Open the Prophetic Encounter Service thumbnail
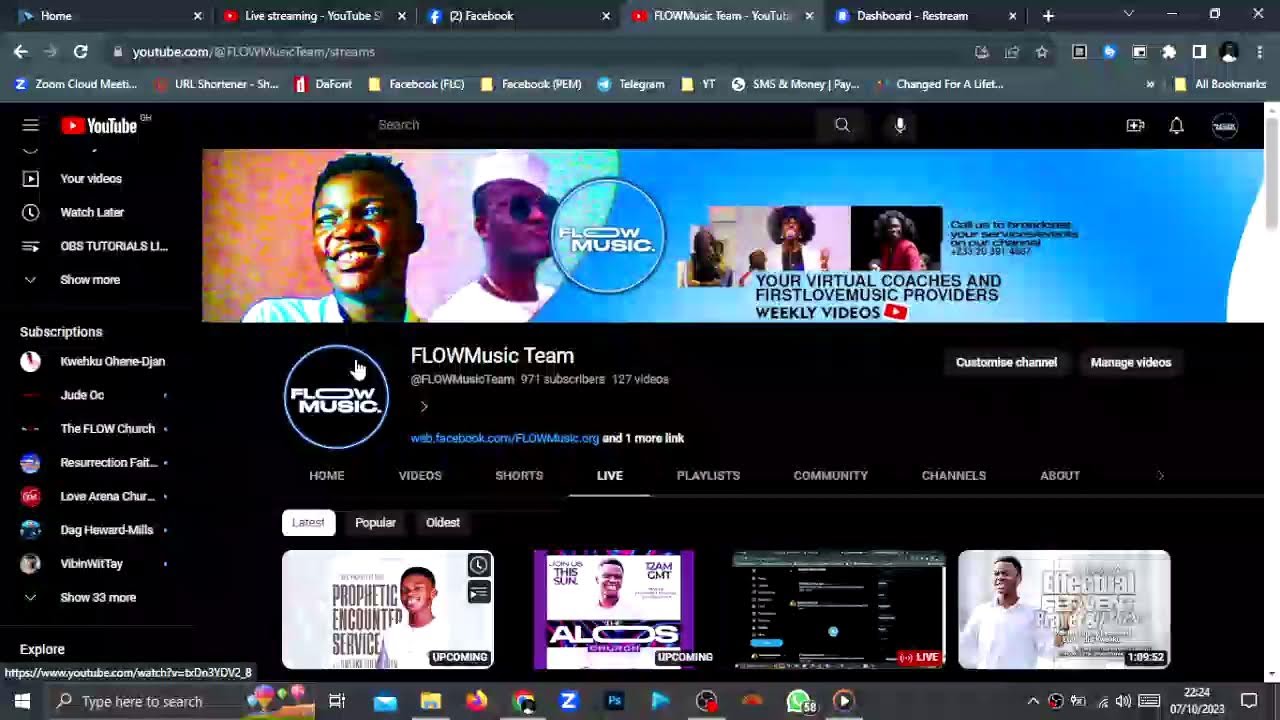 tap(388, 610)
